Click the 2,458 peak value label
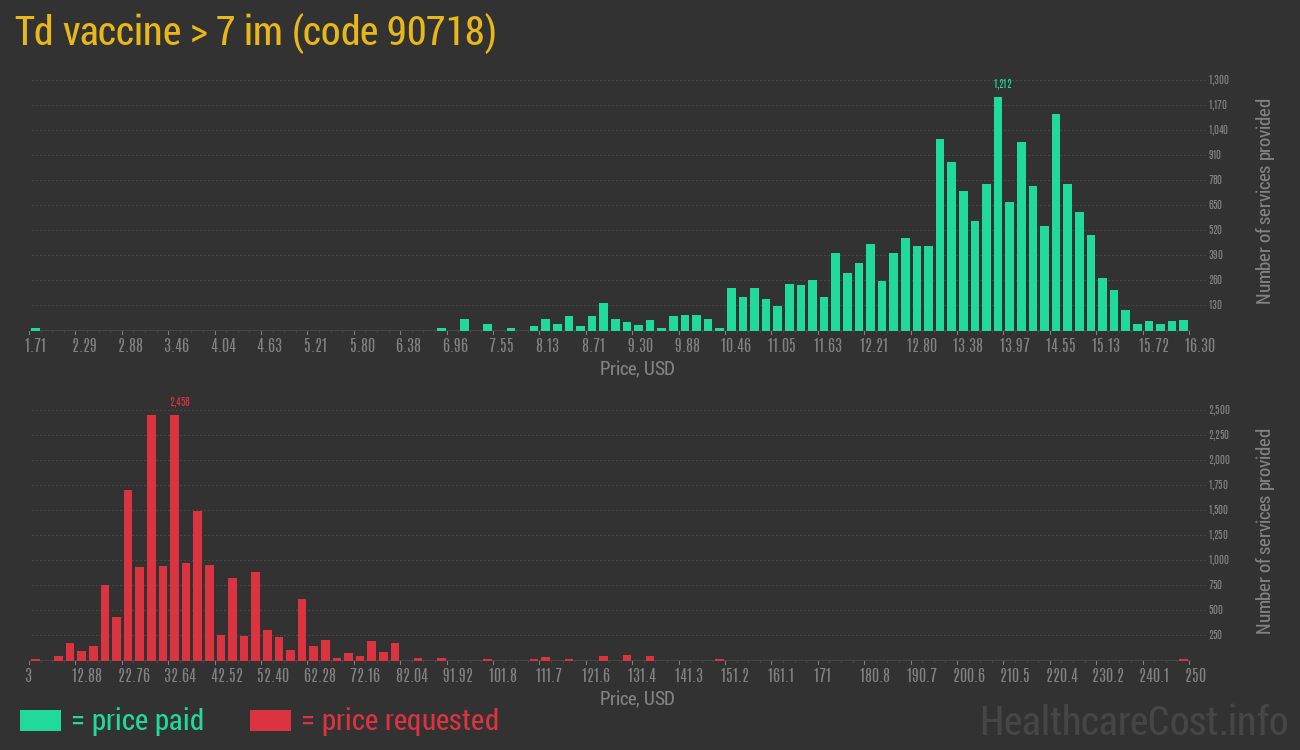1300x750 pixels. 180,402
